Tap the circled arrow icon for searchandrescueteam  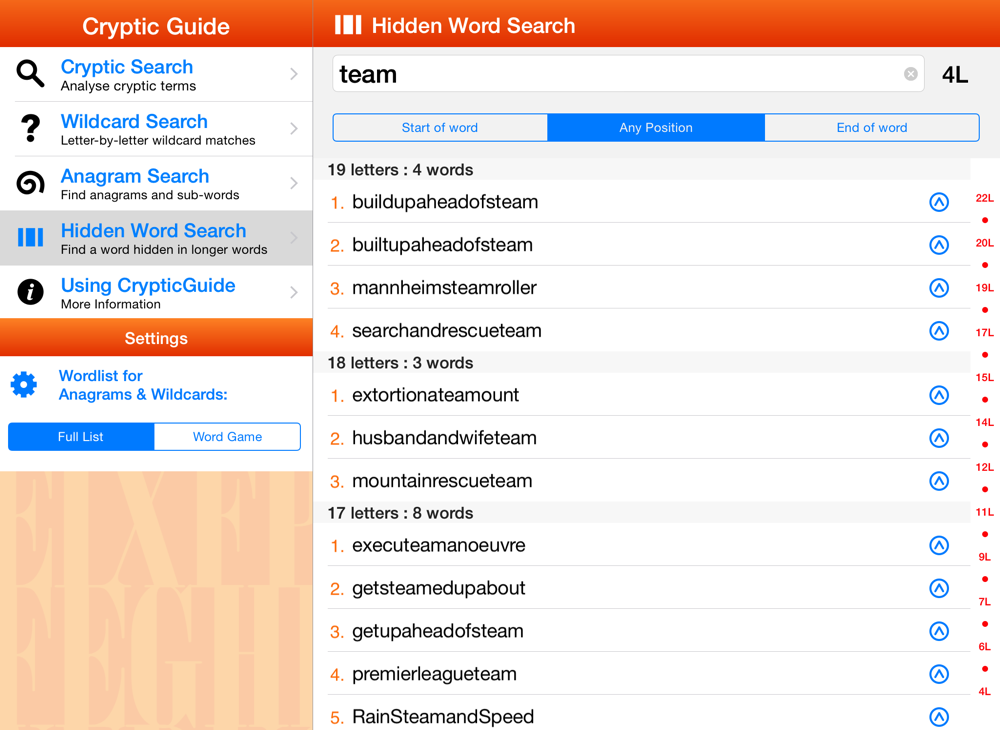[939, 331]
